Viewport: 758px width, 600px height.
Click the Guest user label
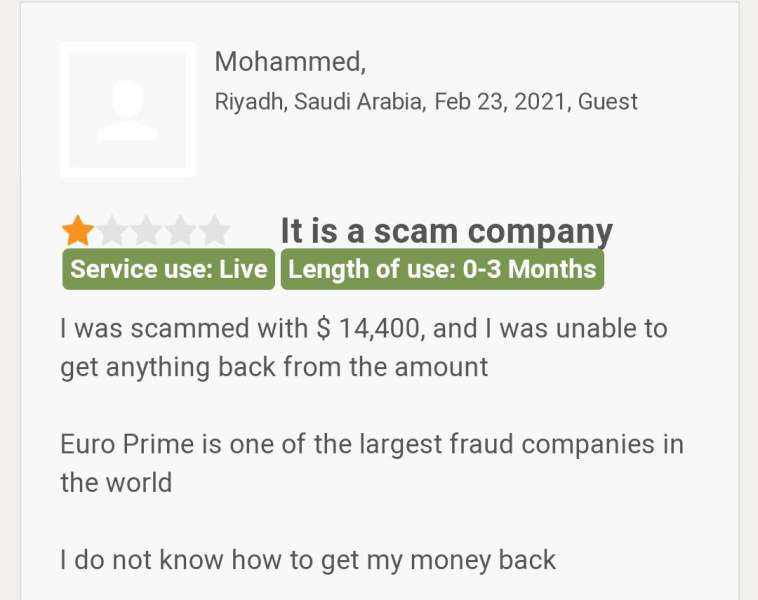pos(608,102)
